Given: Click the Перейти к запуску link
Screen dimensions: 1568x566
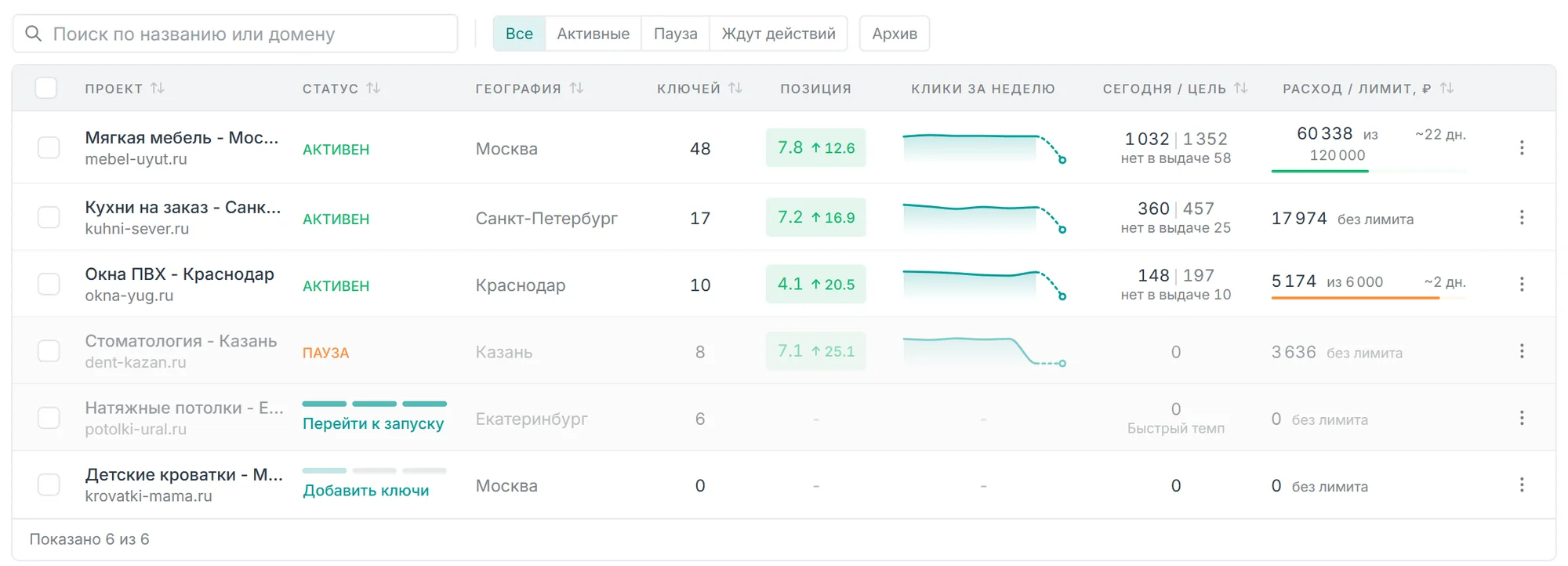Looking at the screenshot, I should point(373,423).
